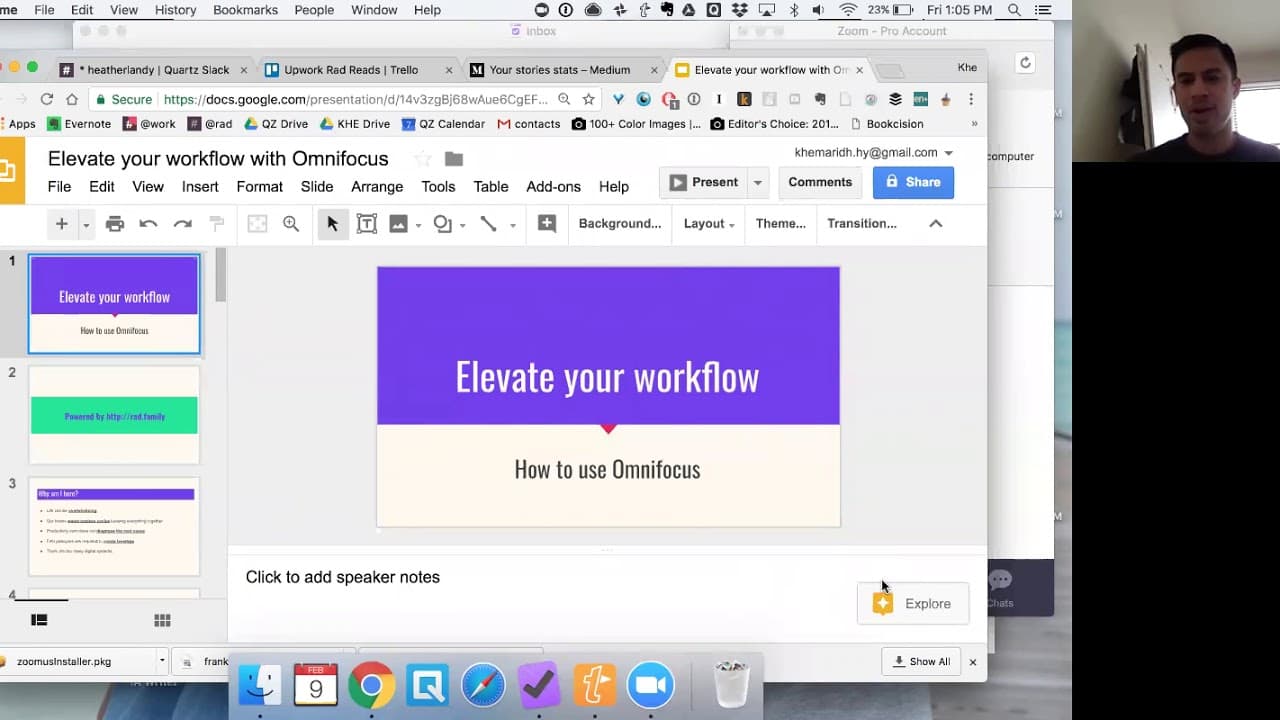Print the presentation via printer icon
The image size is (1280, 720).
115,224
